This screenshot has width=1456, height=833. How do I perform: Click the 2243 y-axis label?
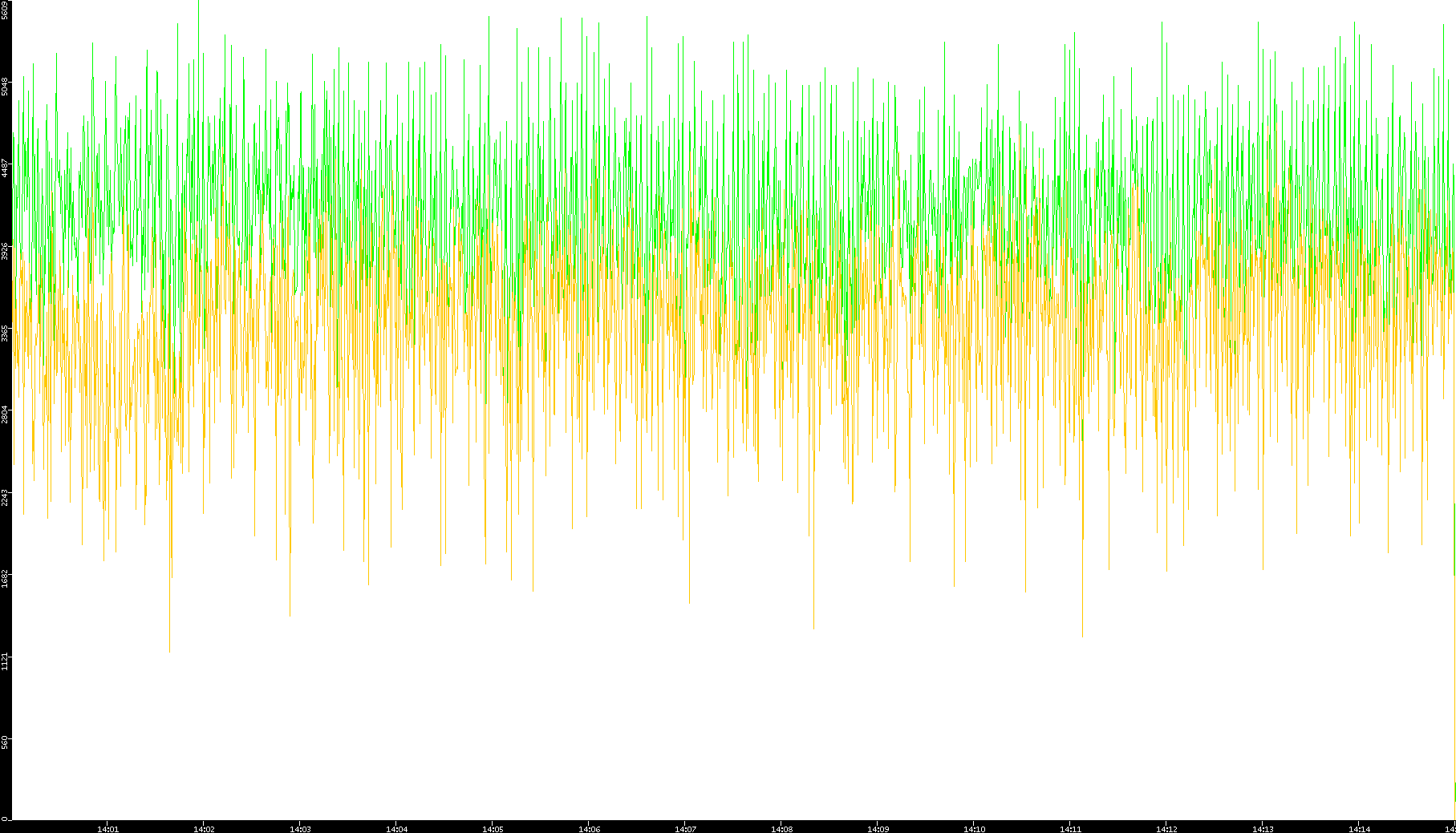5,497
